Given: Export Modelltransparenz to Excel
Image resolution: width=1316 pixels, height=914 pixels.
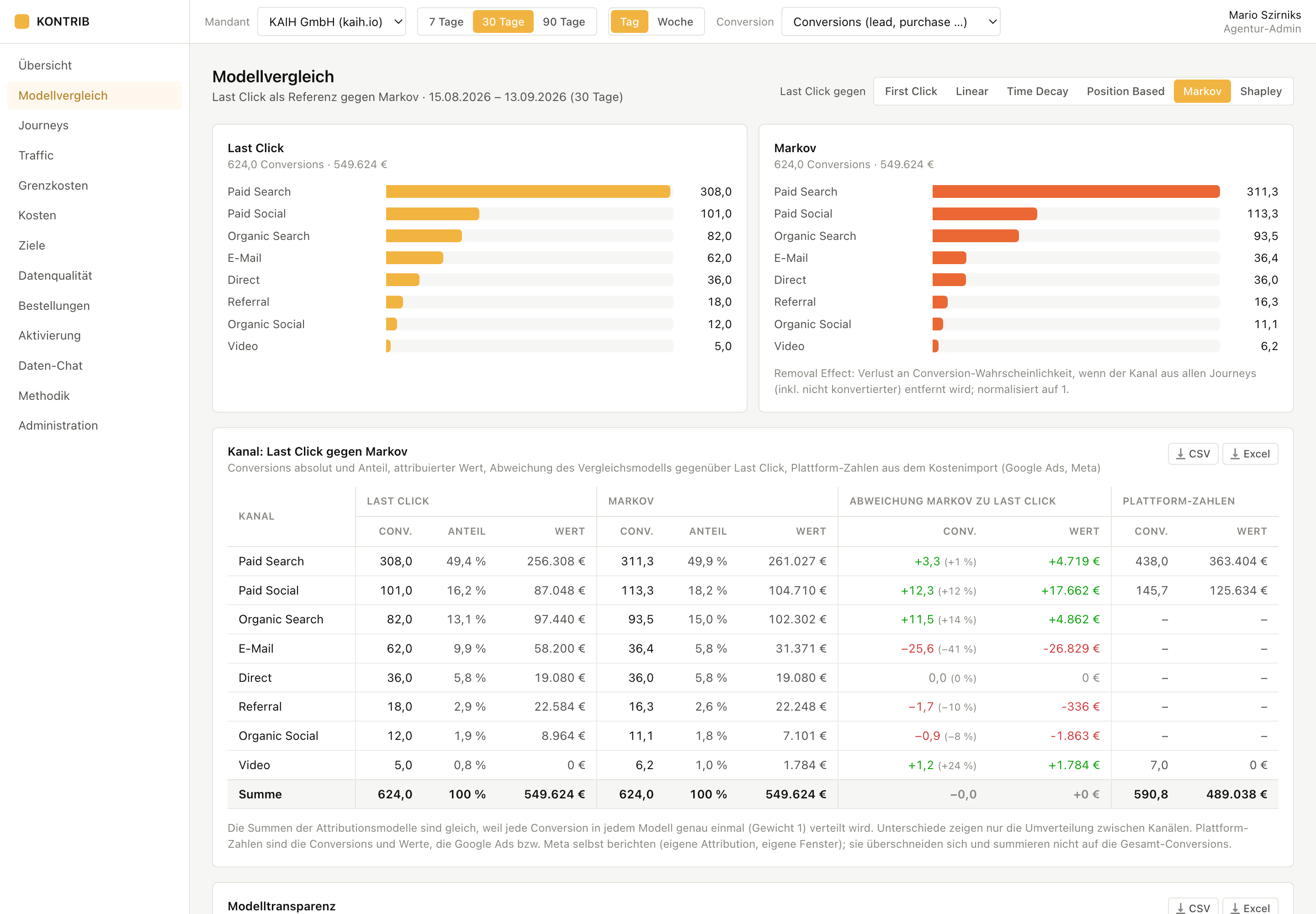Looking at the screenshot, I should point(1250,907).
